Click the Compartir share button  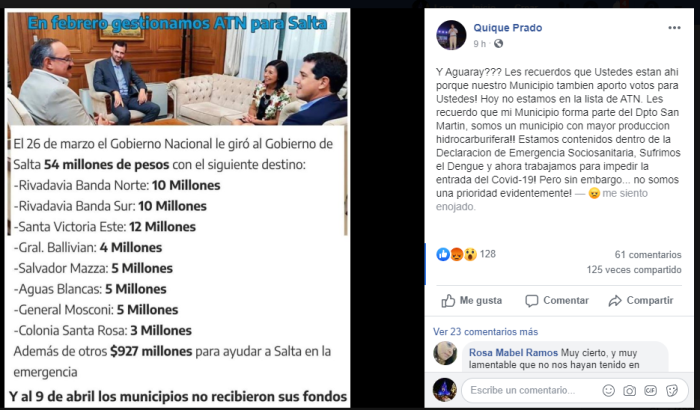click(x=641, y=301)
